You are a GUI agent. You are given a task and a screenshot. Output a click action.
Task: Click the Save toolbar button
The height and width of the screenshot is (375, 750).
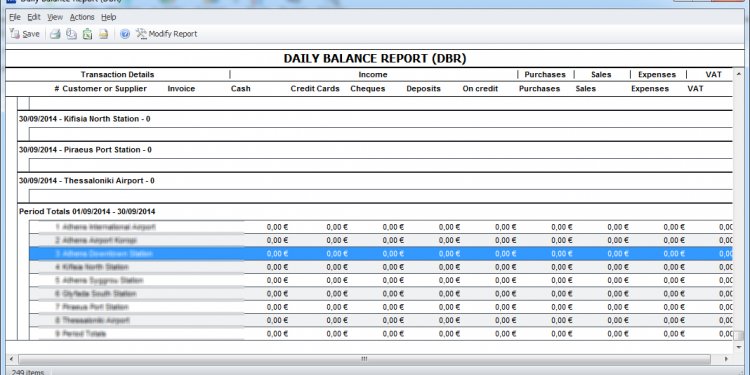tap(25, 34)
